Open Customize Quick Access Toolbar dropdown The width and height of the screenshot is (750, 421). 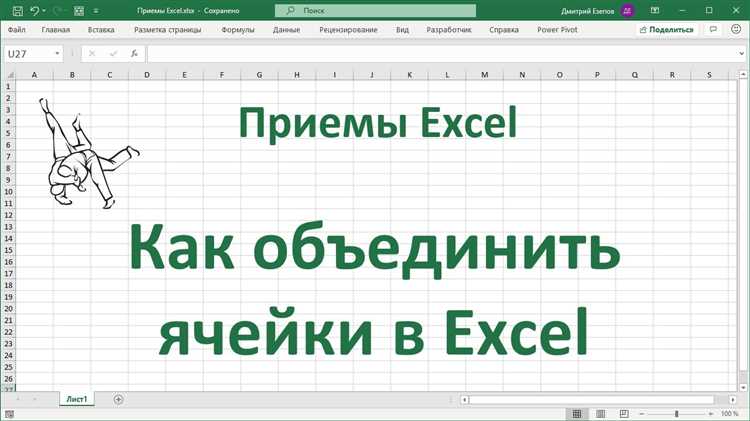point(96,11)
